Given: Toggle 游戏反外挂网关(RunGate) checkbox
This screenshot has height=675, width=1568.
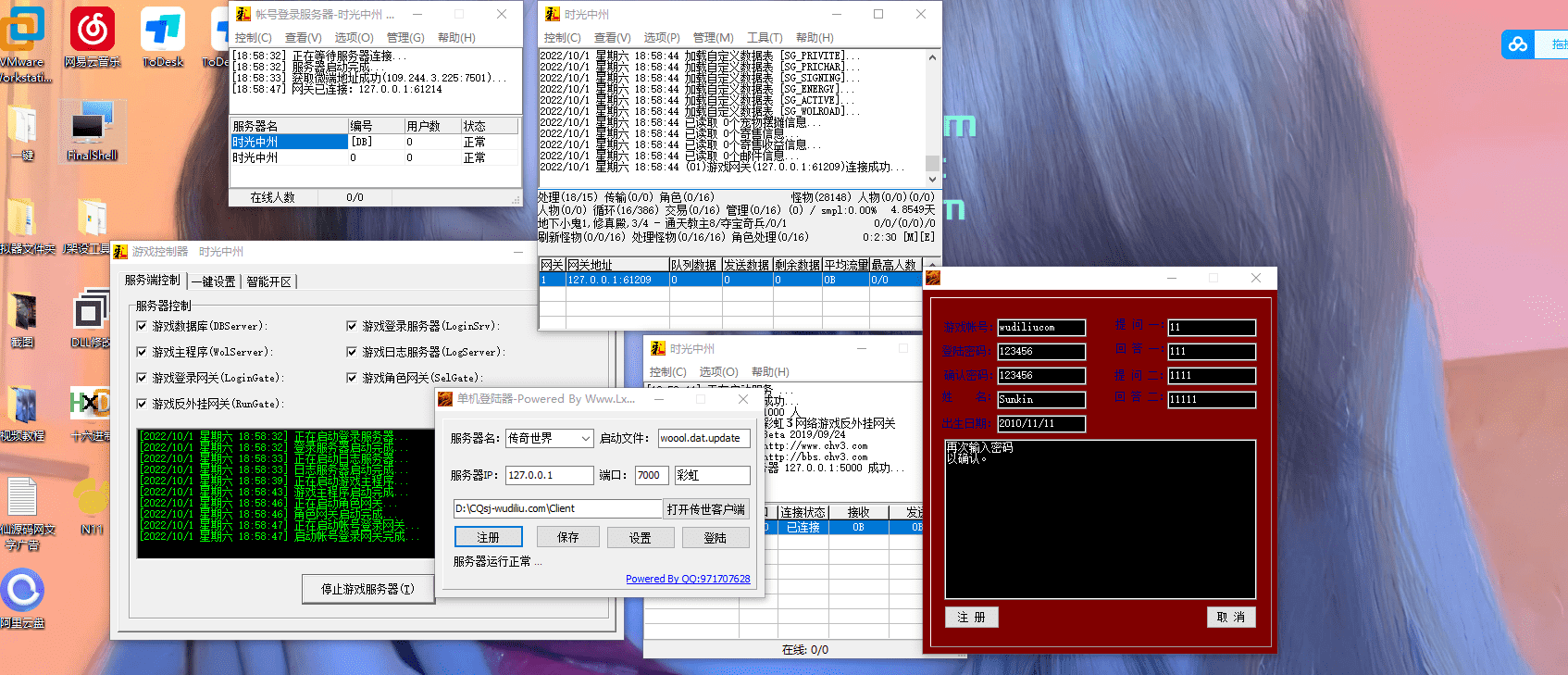Looking at the screenshot, I should click(x=142, y=404).
